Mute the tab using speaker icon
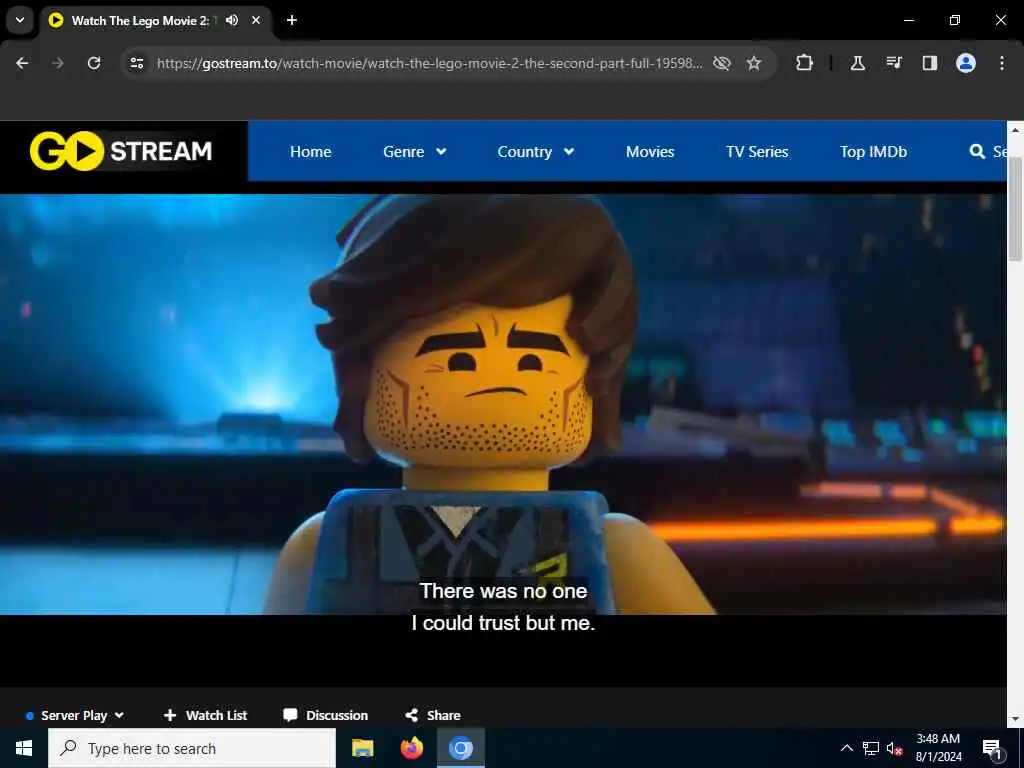The width and height of the screenshot is (1024, 768). coord(232,20)
